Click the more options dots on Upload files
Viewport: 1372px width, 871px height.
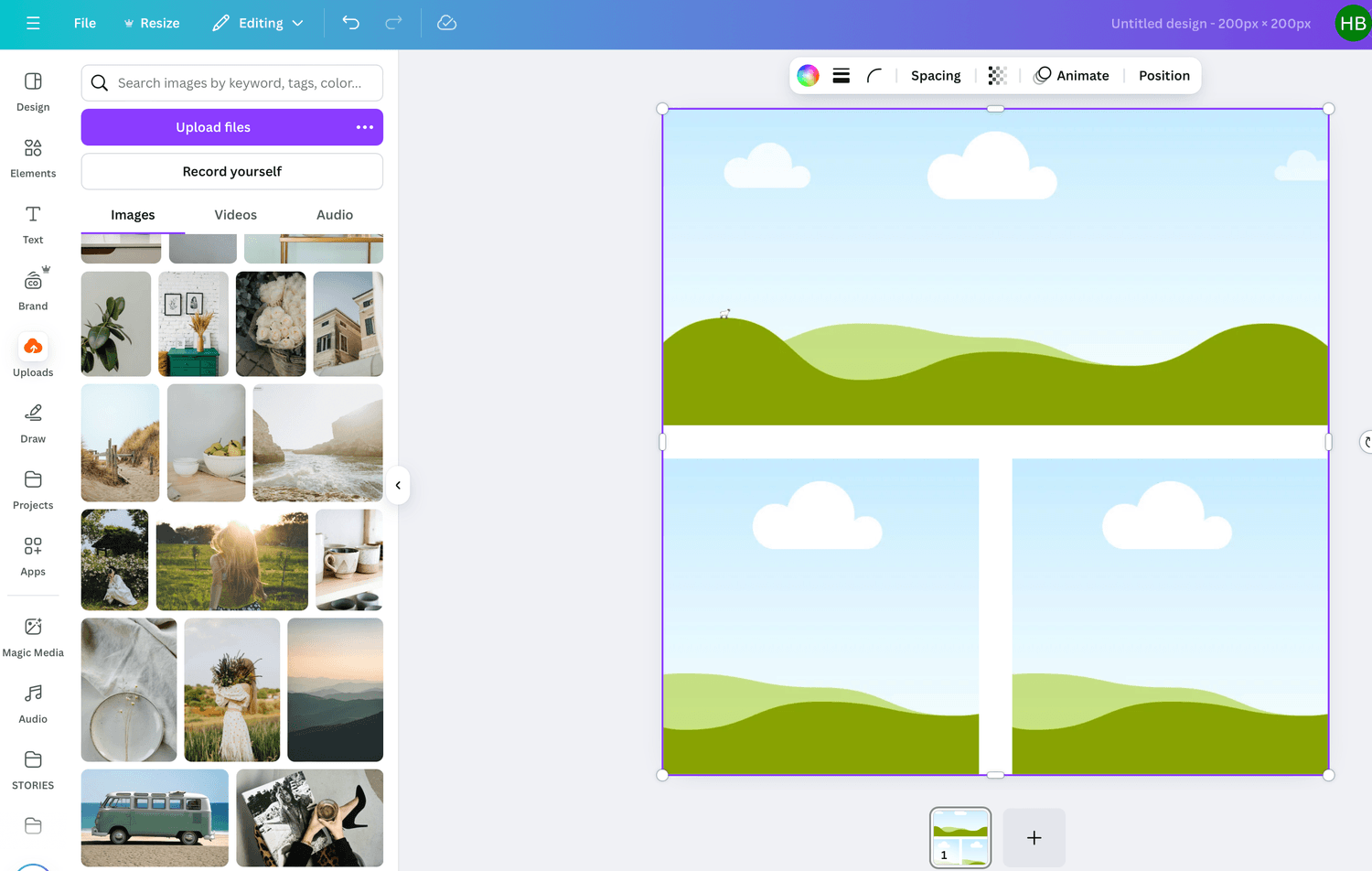pyautogui.click(x=365, y=127)
